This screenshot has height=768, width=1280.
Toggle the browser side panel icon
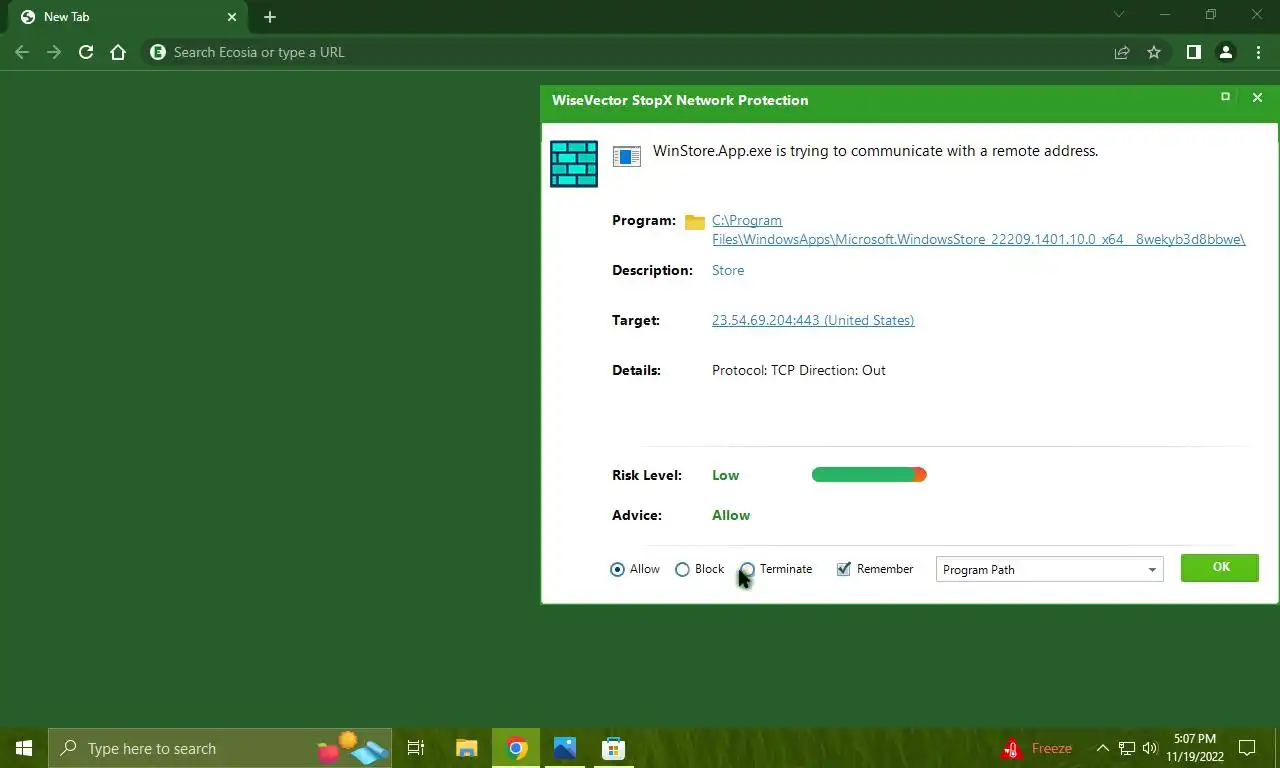point(1193,52)
